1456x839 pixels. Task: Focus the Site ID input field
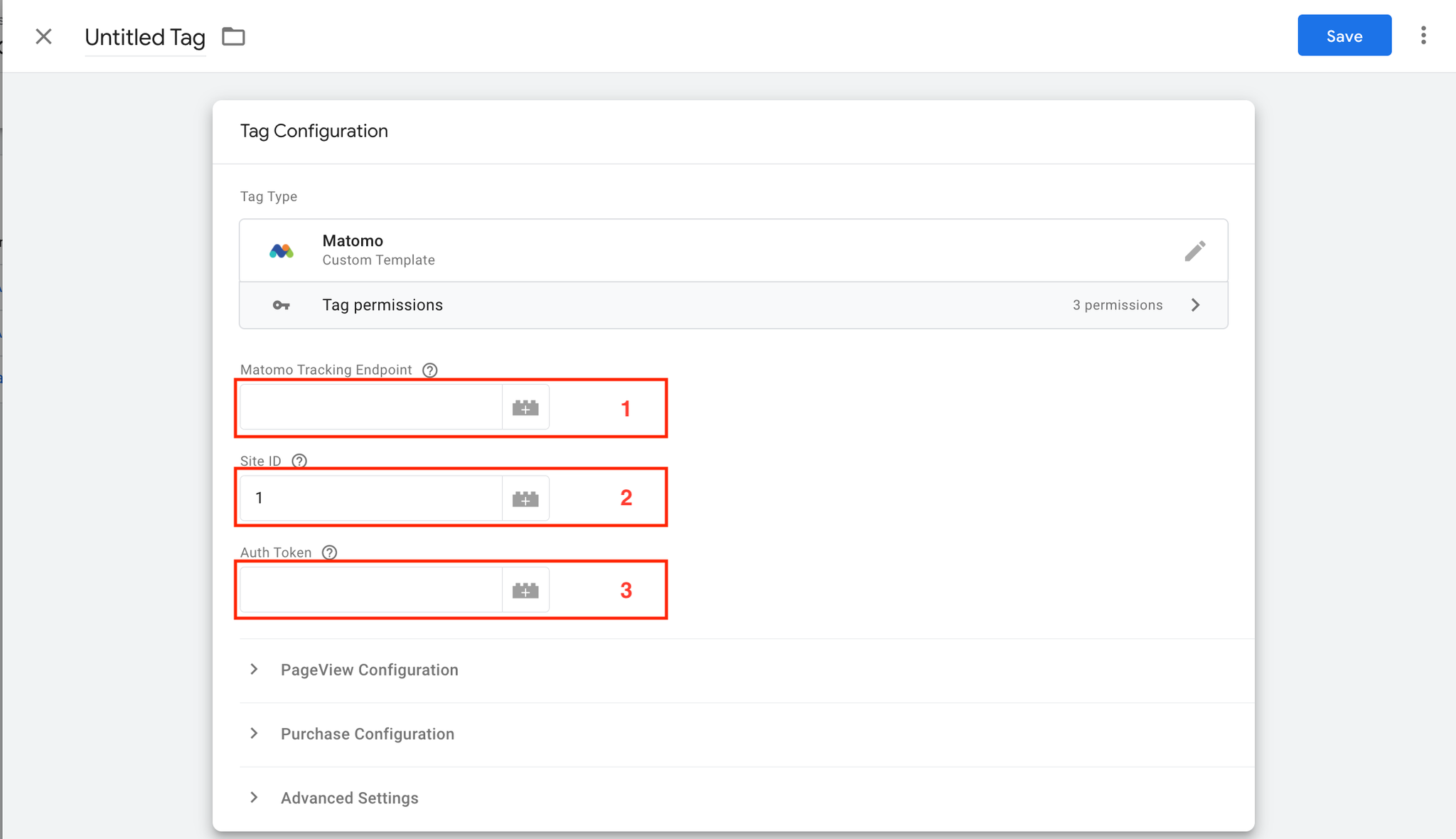tap(371, 498)
